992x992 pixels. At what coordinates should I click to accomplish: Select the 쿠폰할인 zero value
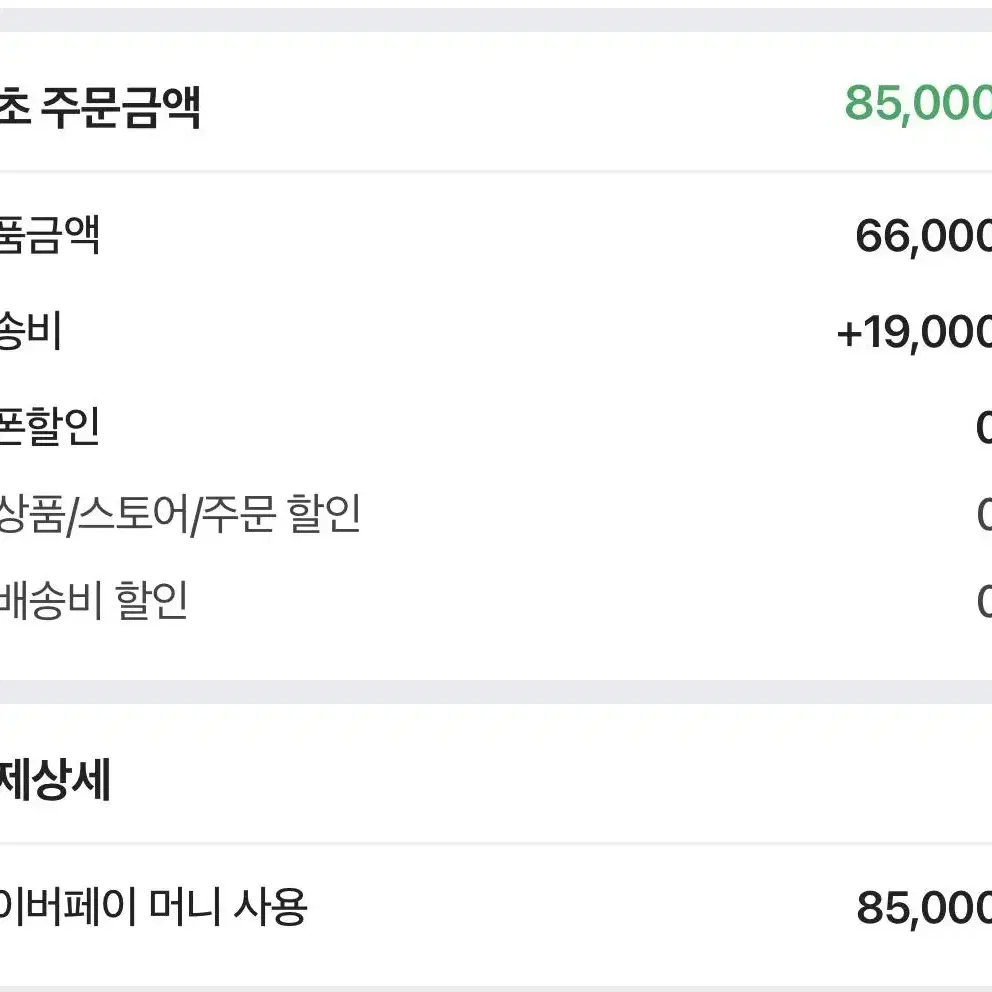[x=984, y=427]
